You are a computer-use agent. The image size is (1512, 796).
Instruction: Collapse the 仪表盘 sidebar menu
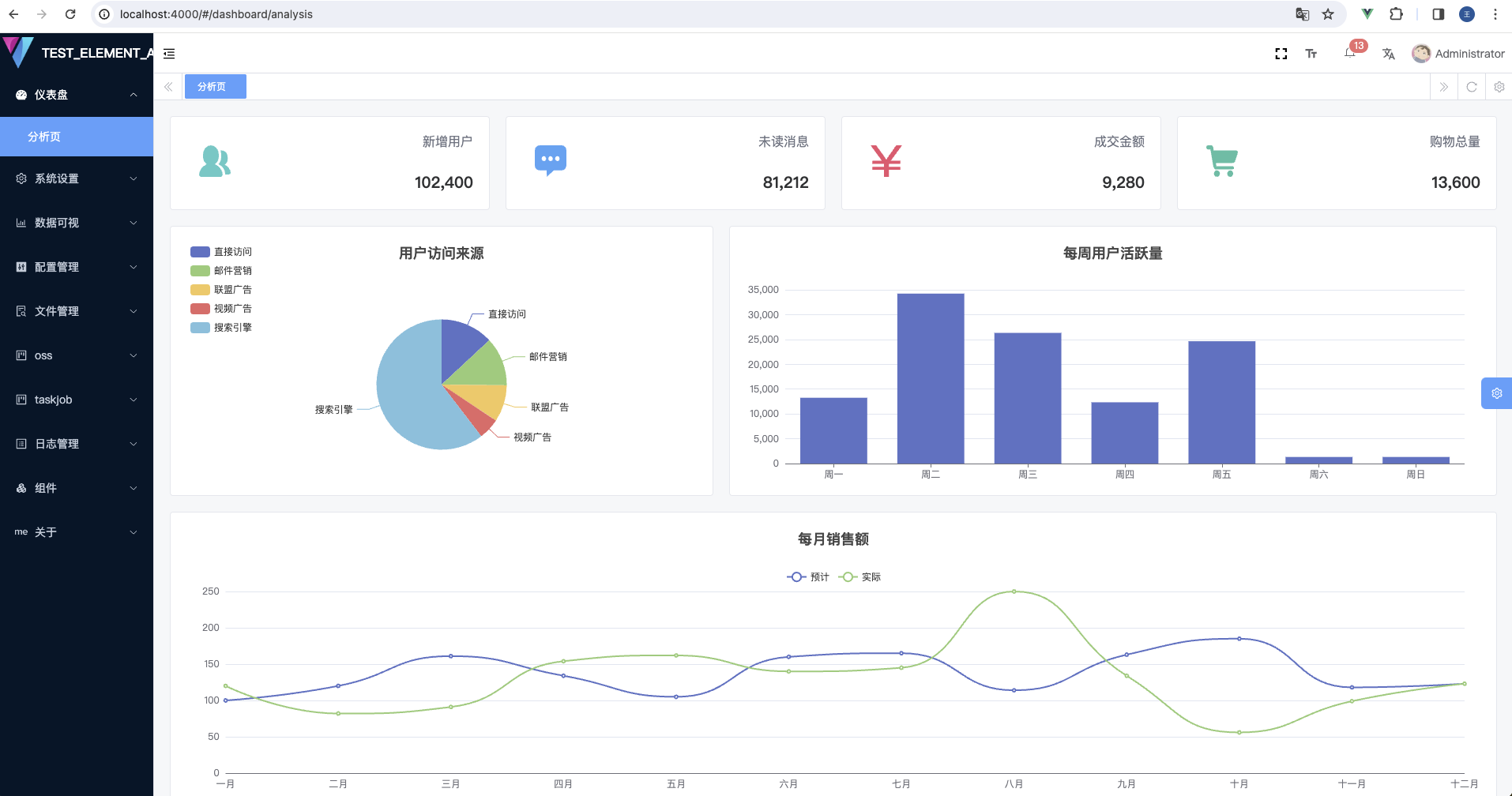tap(77, 95)
